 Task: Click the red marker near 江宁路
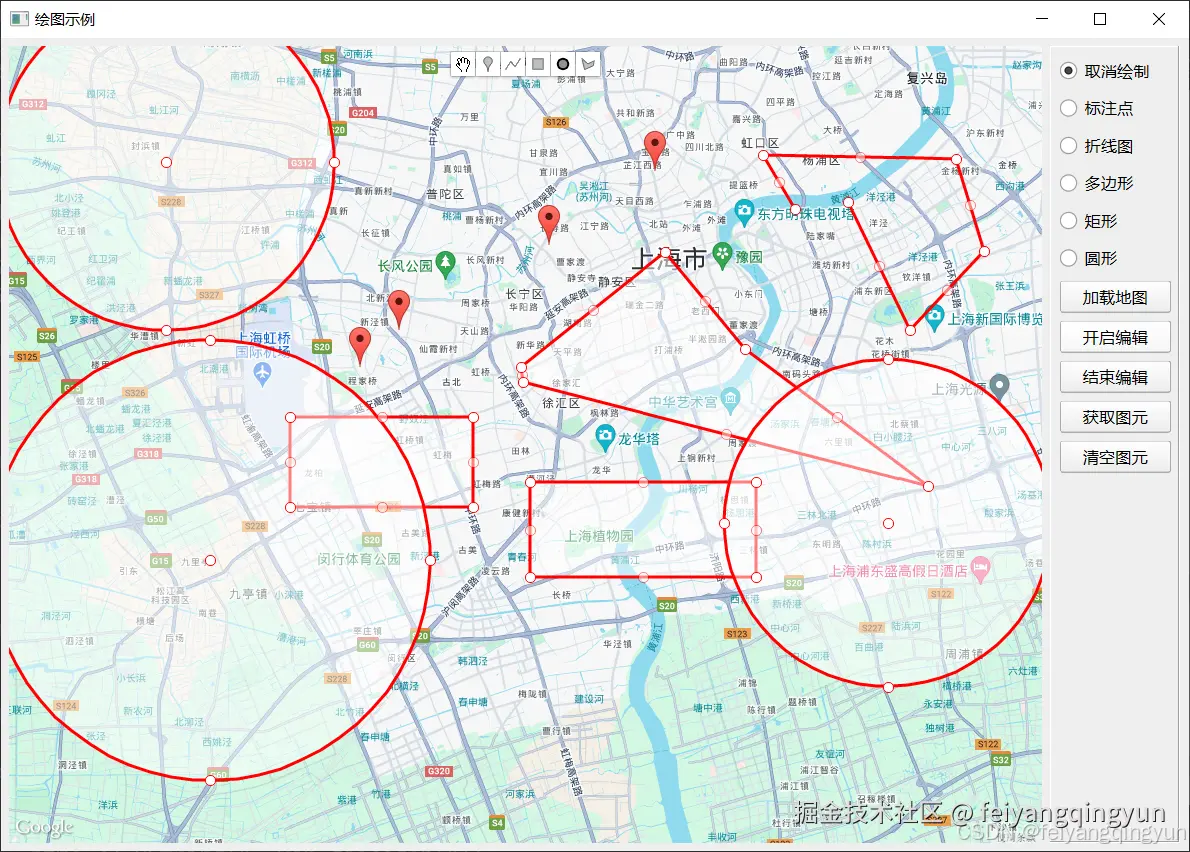(x=549, y=223)
